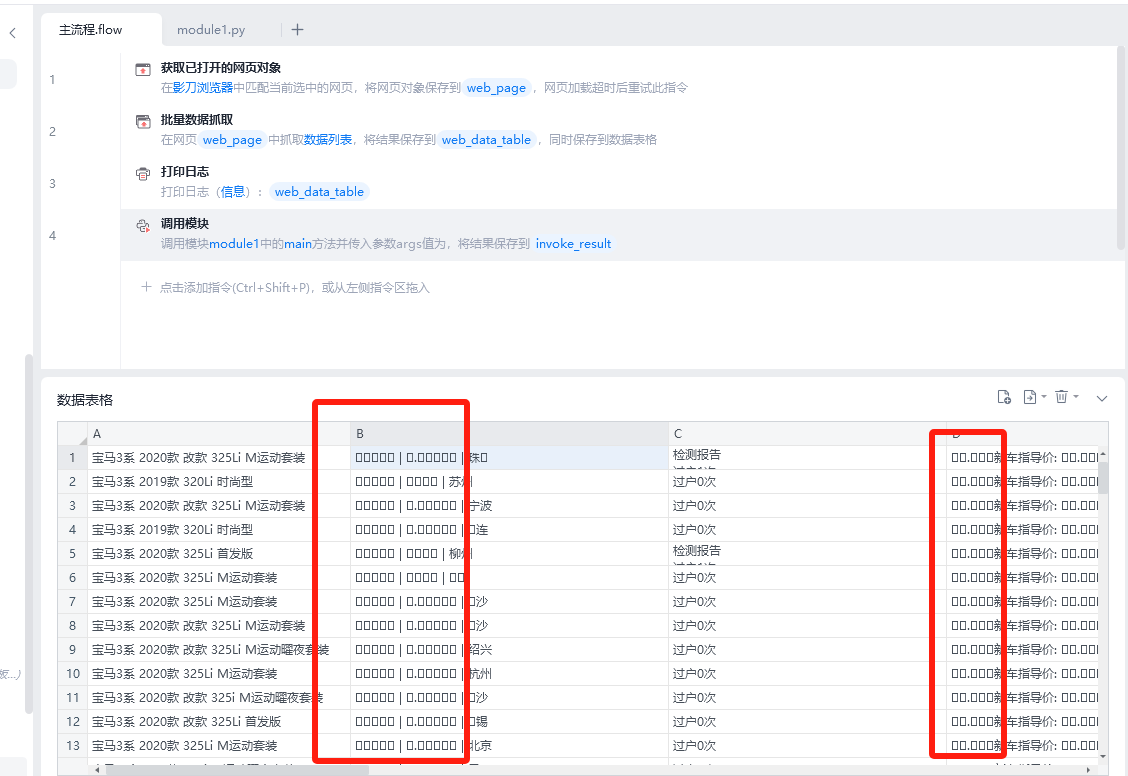Click the web page object icon on step 1
This screenshot has width=1128, height=776.
[143, 70]
